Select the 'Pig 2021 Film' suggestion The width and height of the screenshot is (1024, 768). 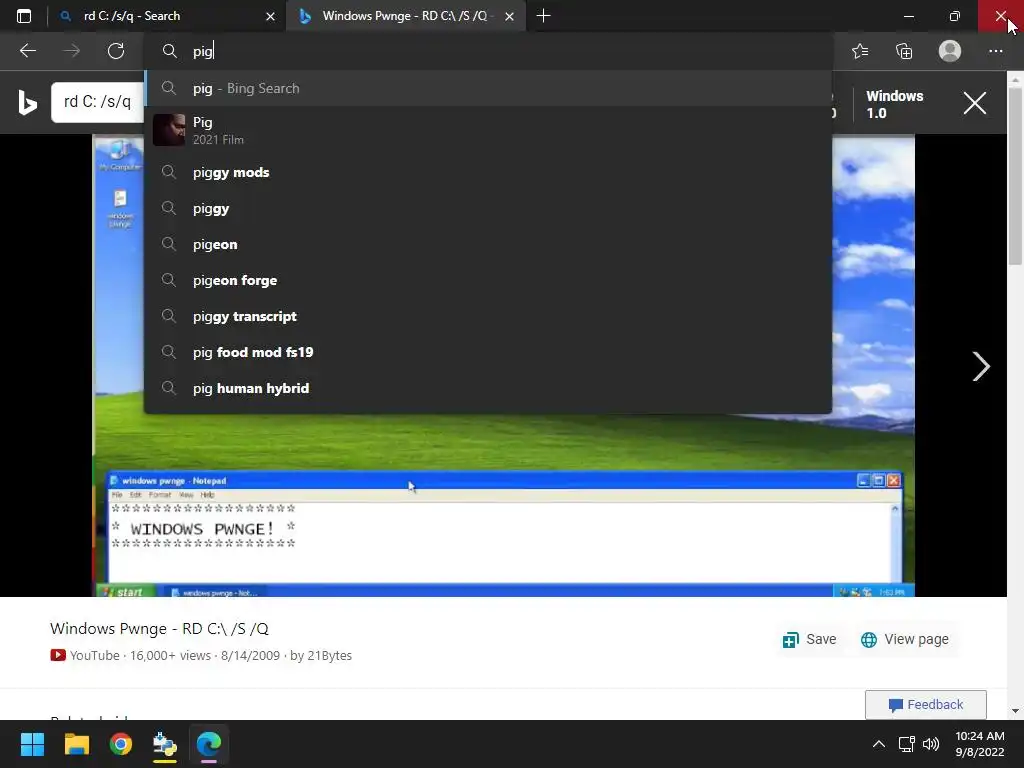[x=488, y=130]
